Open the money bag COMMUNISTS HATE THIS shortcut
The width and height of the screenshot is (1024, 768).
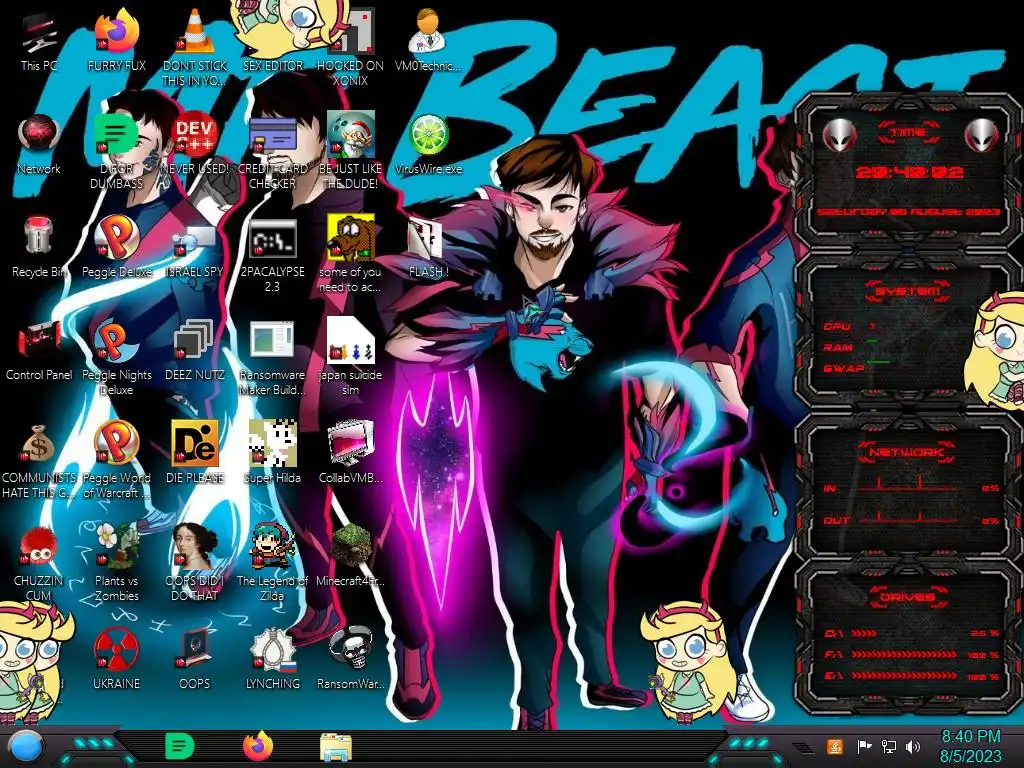click(x=39, y=460)
